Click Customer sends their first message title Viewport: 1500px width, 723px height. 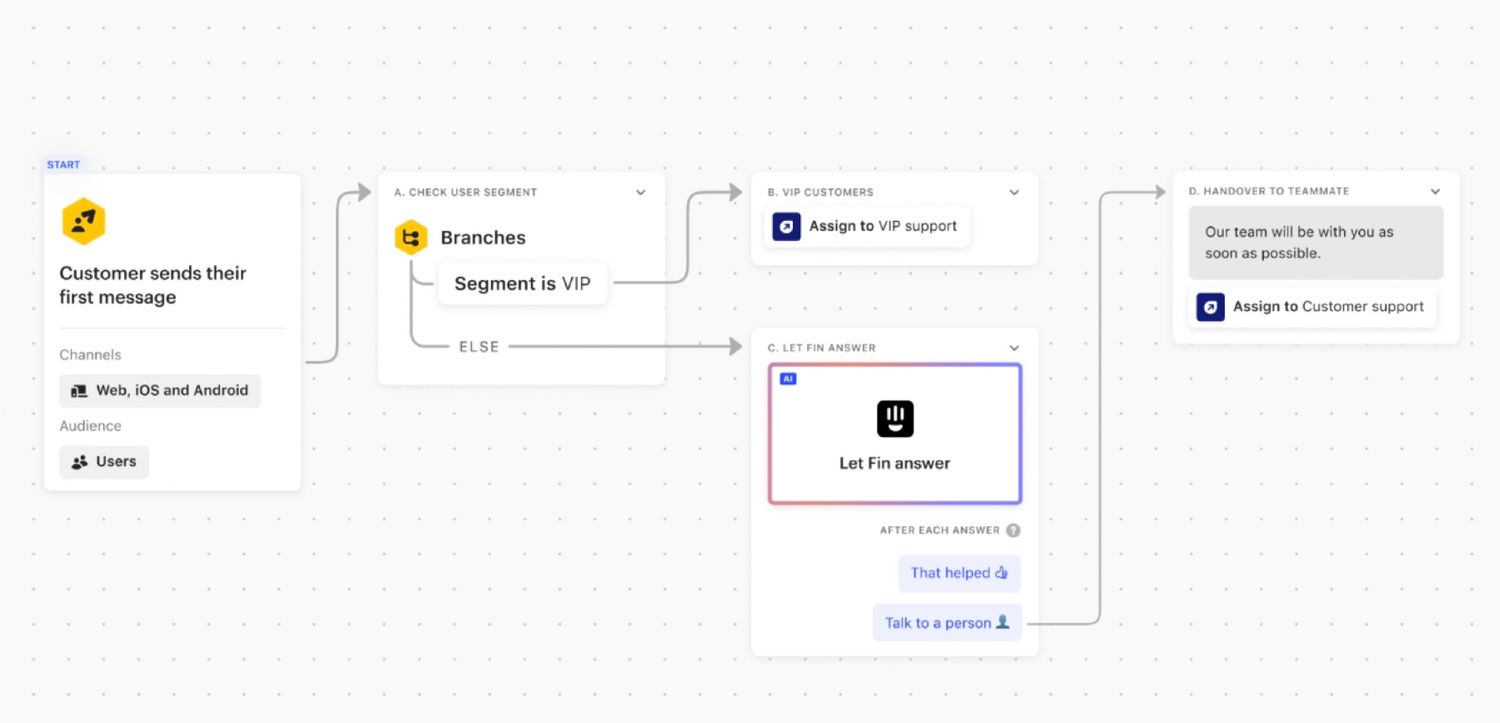[x=153, y=285]
